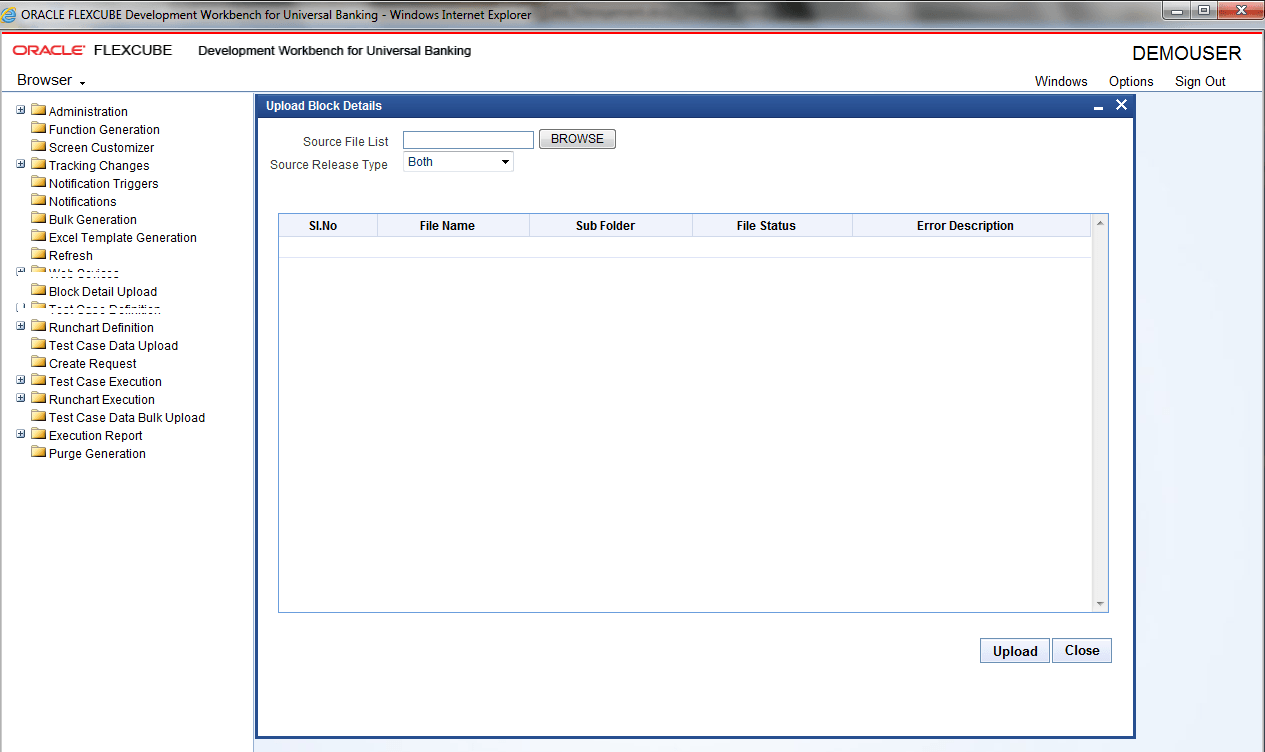Click the Source File List input field
This screenshot has height=752, width=1265.
(468, 141)
